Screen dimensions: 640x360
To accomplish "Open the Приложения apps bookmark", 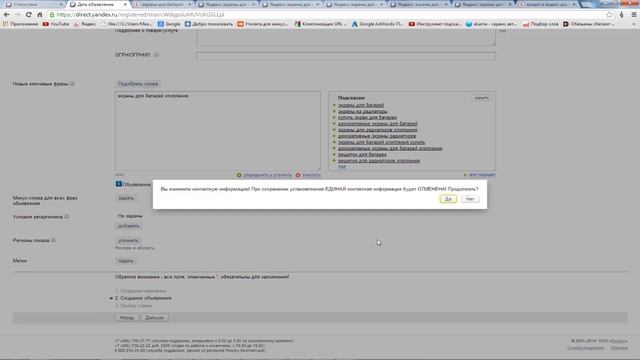I will pyautogui.click(x=21, y=24).
